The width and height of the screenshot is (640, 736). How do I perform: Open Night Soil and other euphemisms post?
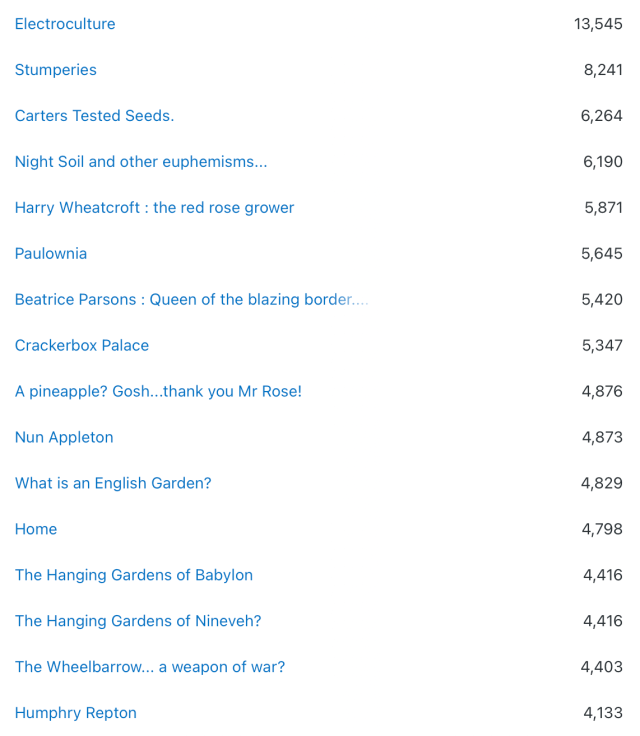[141, 162]
